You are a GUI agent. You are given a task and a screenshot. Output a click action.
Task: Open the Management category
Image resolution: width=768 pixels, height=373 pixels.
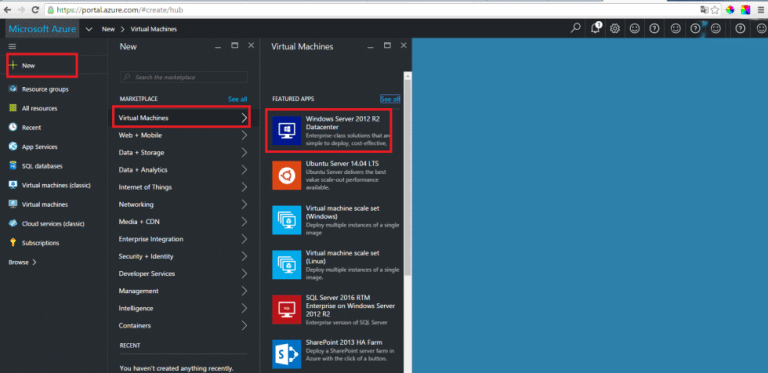point(183,291)
